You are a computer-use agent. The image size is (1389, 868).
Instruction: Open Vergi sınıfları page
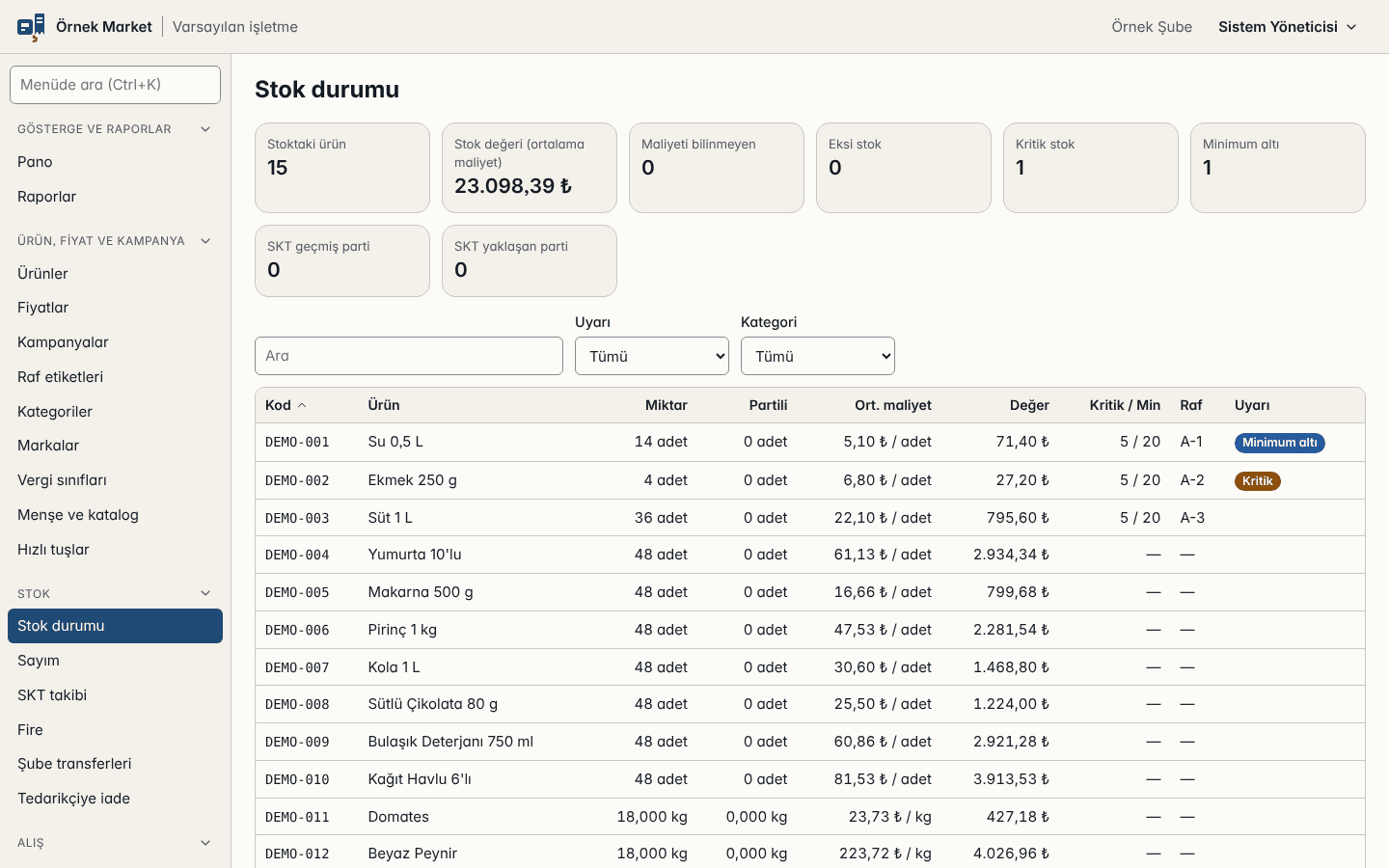115,480
